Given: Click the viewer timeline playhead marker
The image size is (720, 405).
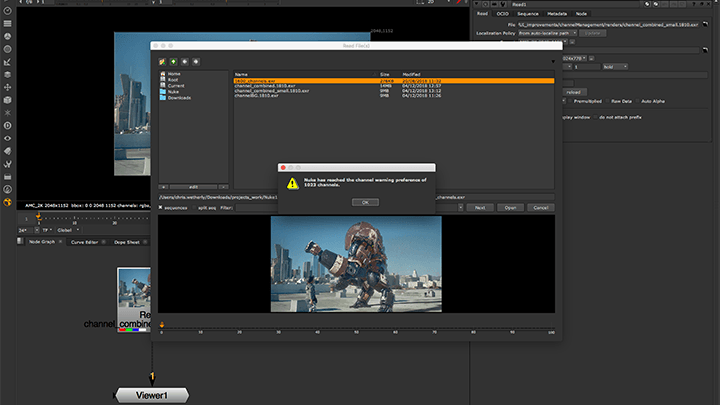Looking at the screenshot, I should tap(39, 216).
